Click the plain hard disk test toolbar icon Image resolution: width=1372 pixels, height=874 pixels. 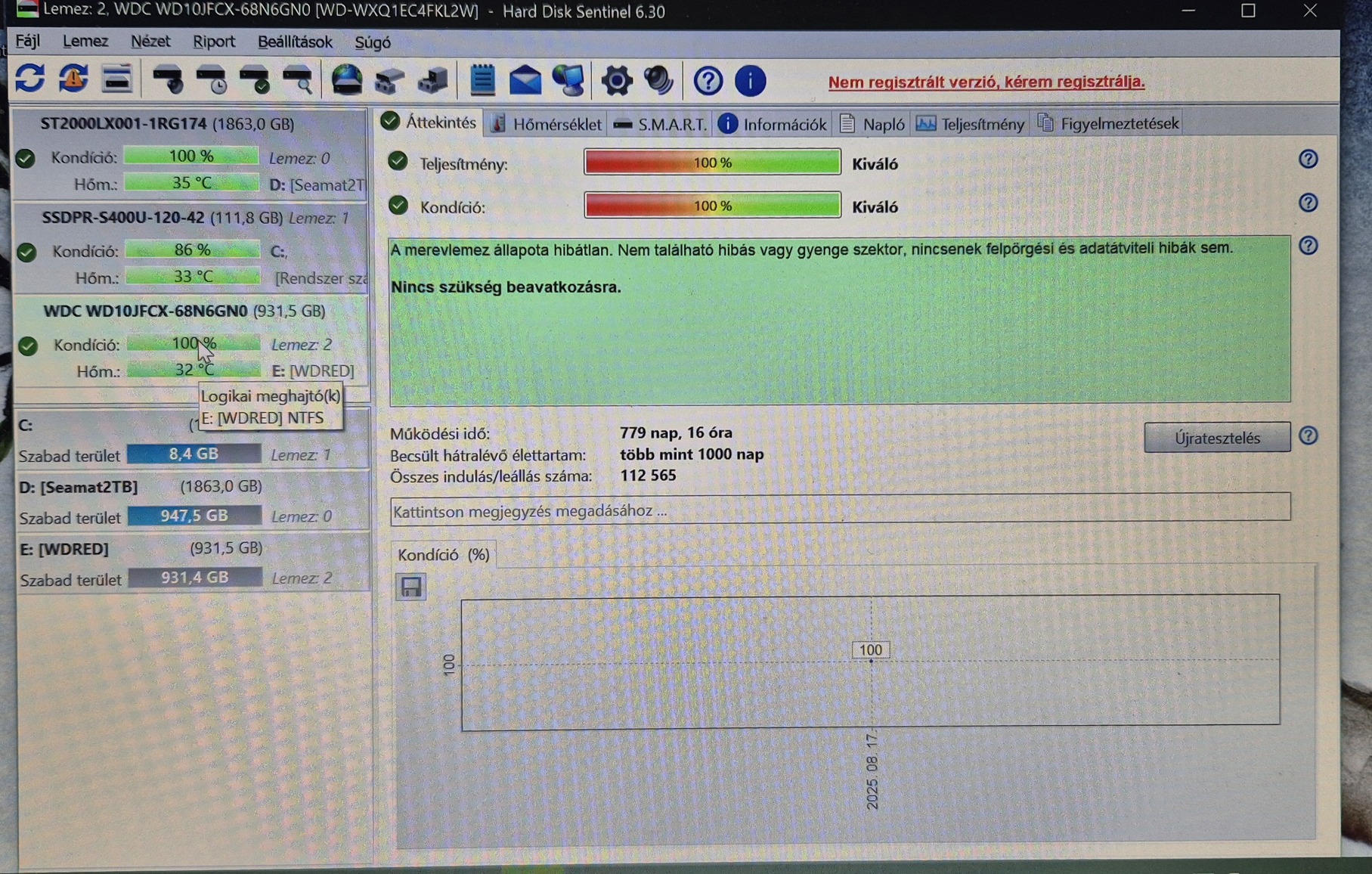(x=168, y=79)
